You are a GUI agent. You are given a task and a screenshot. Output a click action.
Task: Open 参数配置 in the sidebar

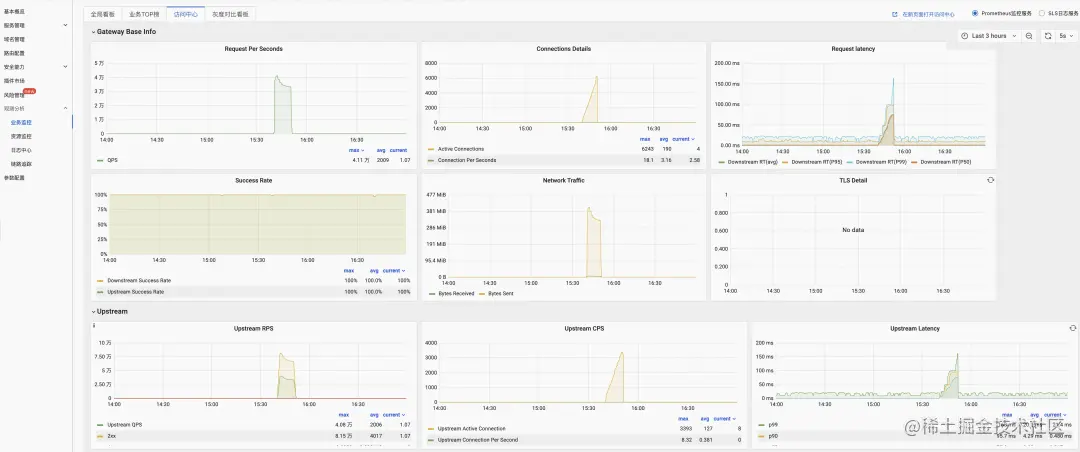[x=14, y=178]
